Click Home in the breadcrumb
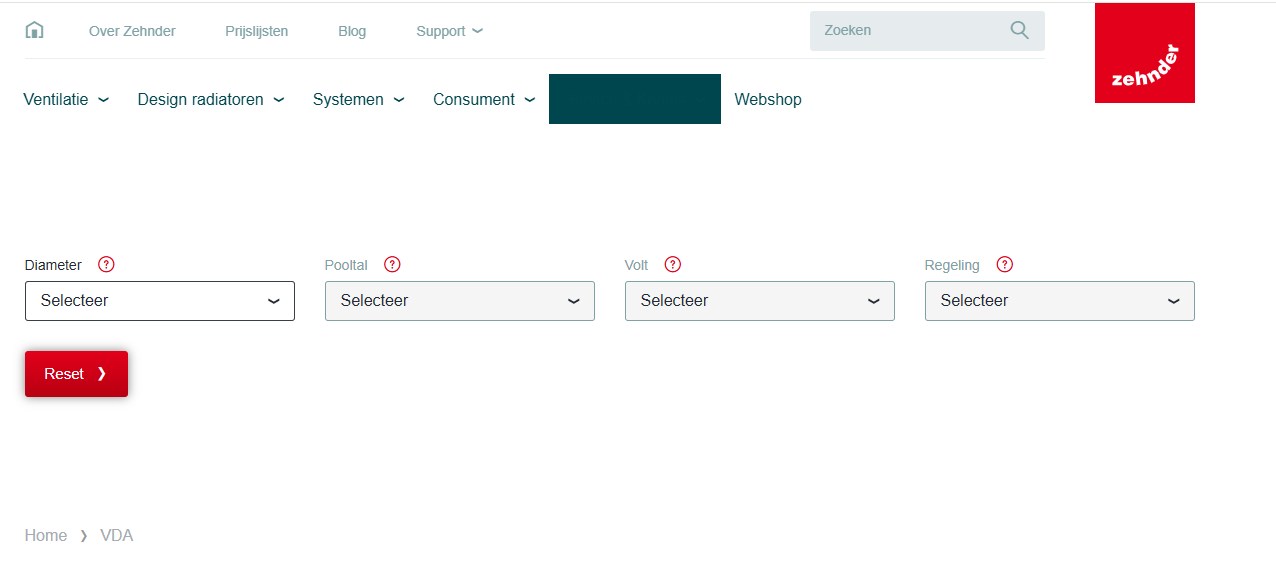This screenshot has width=1276, height=582. [46, 536]
